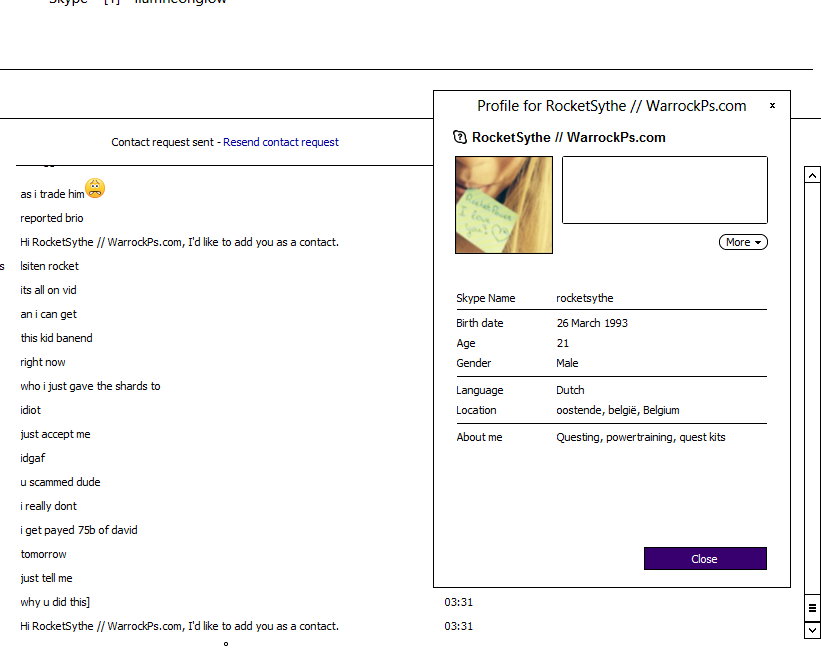This screenshot has height=648, width=821.
Task: Click the message 'right now'
Action: [43, 362]
